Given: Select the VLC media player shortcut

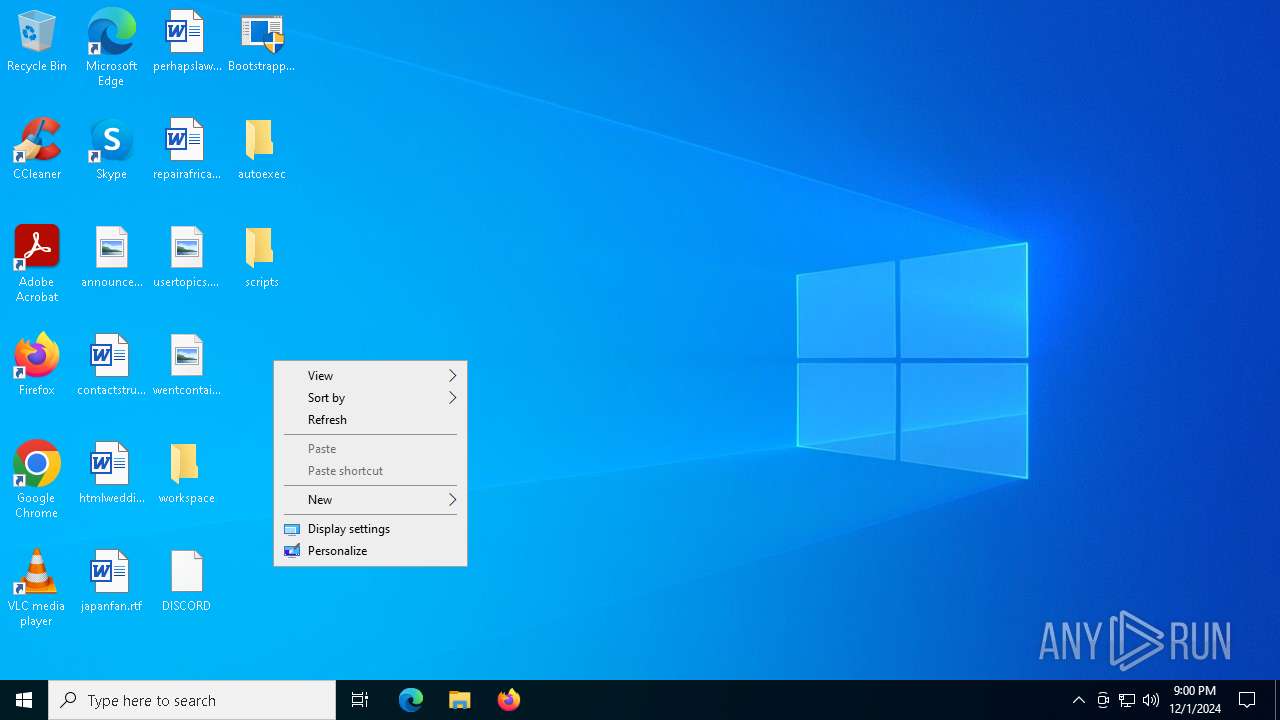Looking at the screenshot, I should 37,588.
